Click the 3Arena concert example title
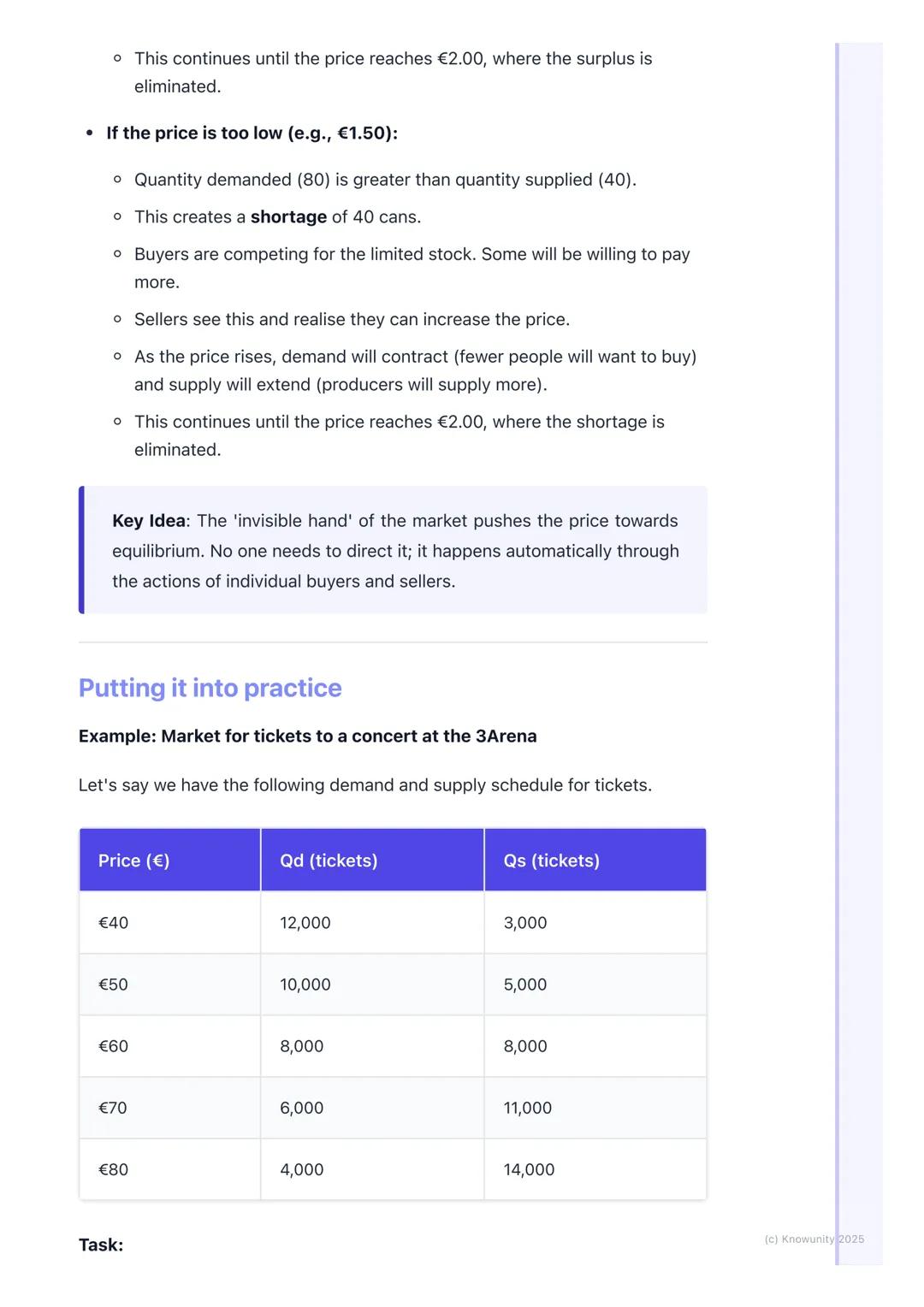This screenshot has width=924, height=1307. click(x=307, y=736)
